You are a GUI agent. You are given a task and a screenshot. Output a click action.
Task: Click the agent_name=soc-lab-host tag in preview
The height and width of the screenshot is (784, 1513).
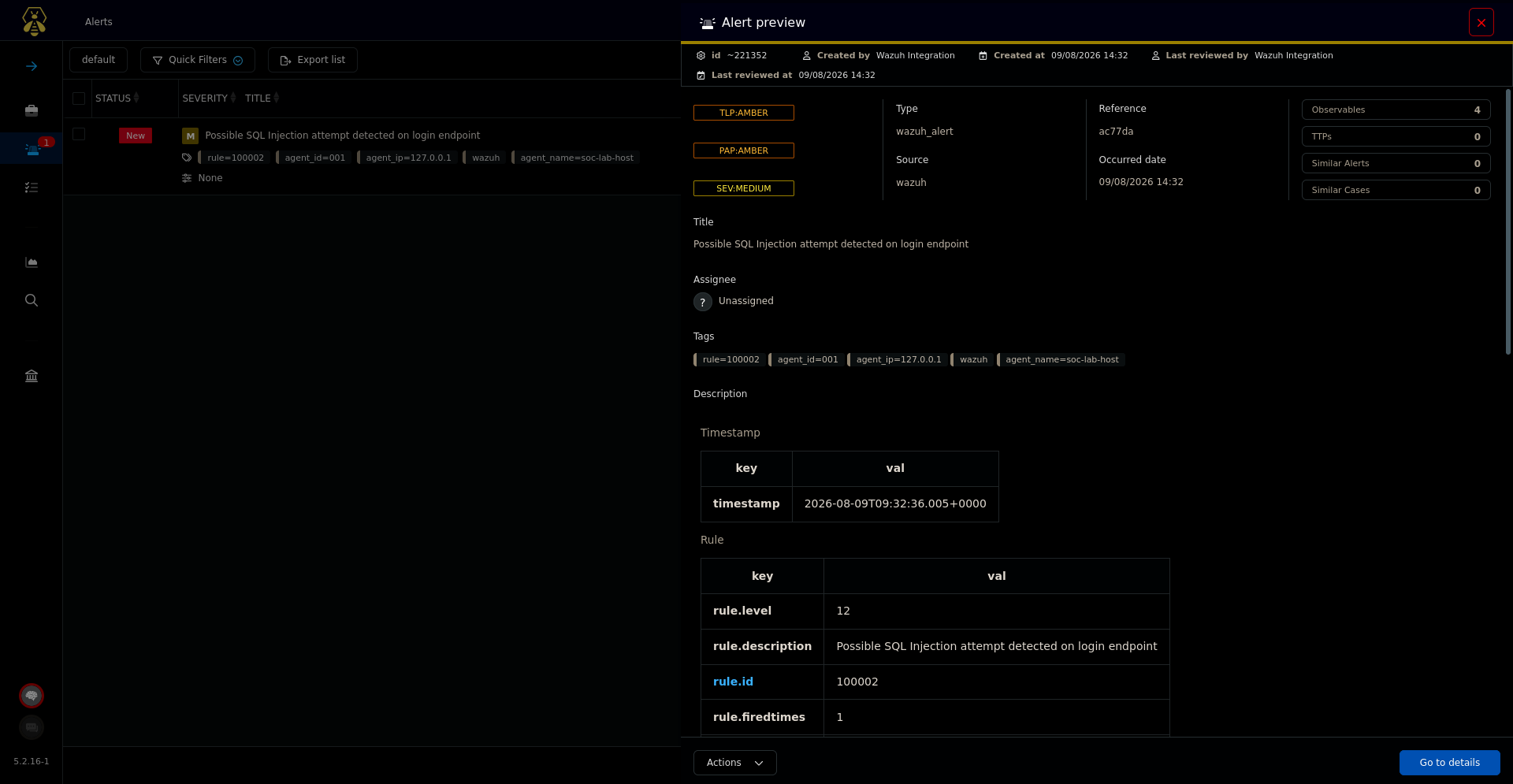1061,359
